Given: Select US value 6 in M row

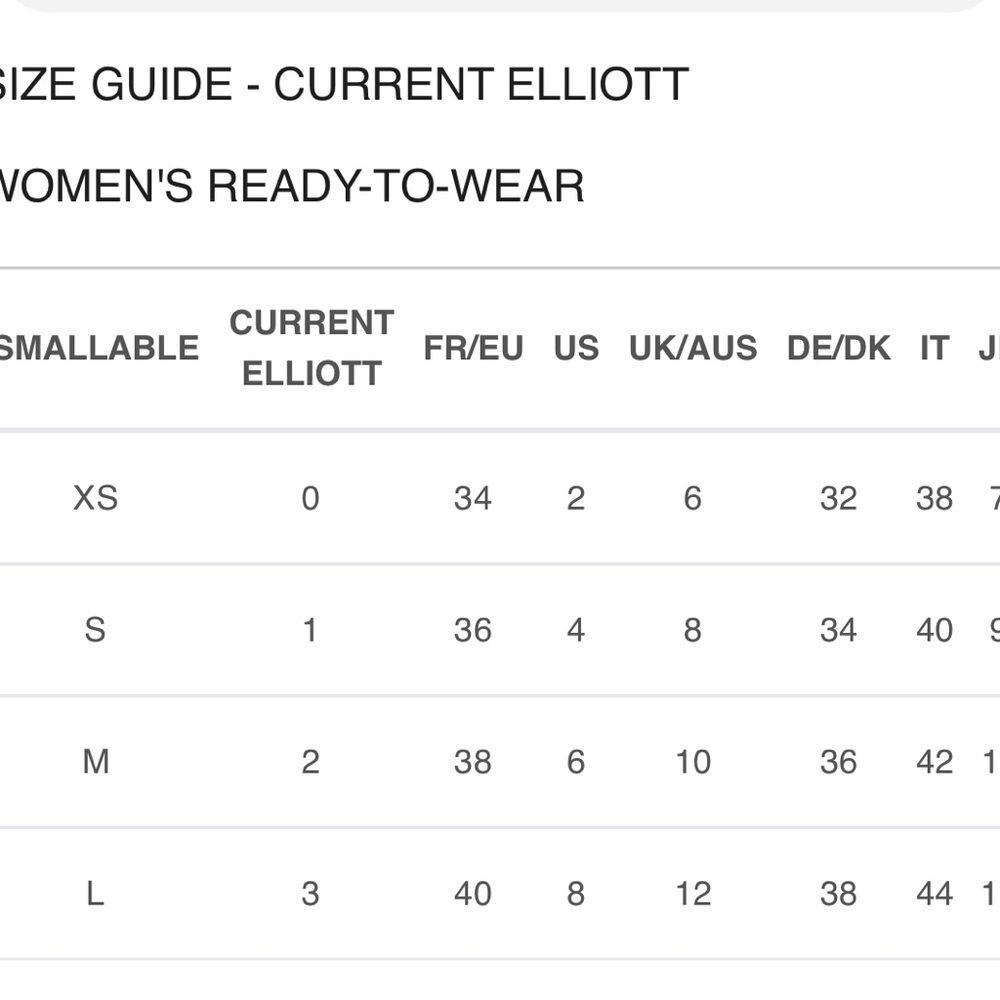Looking at the screenshot, I should [x=575, y=761].
